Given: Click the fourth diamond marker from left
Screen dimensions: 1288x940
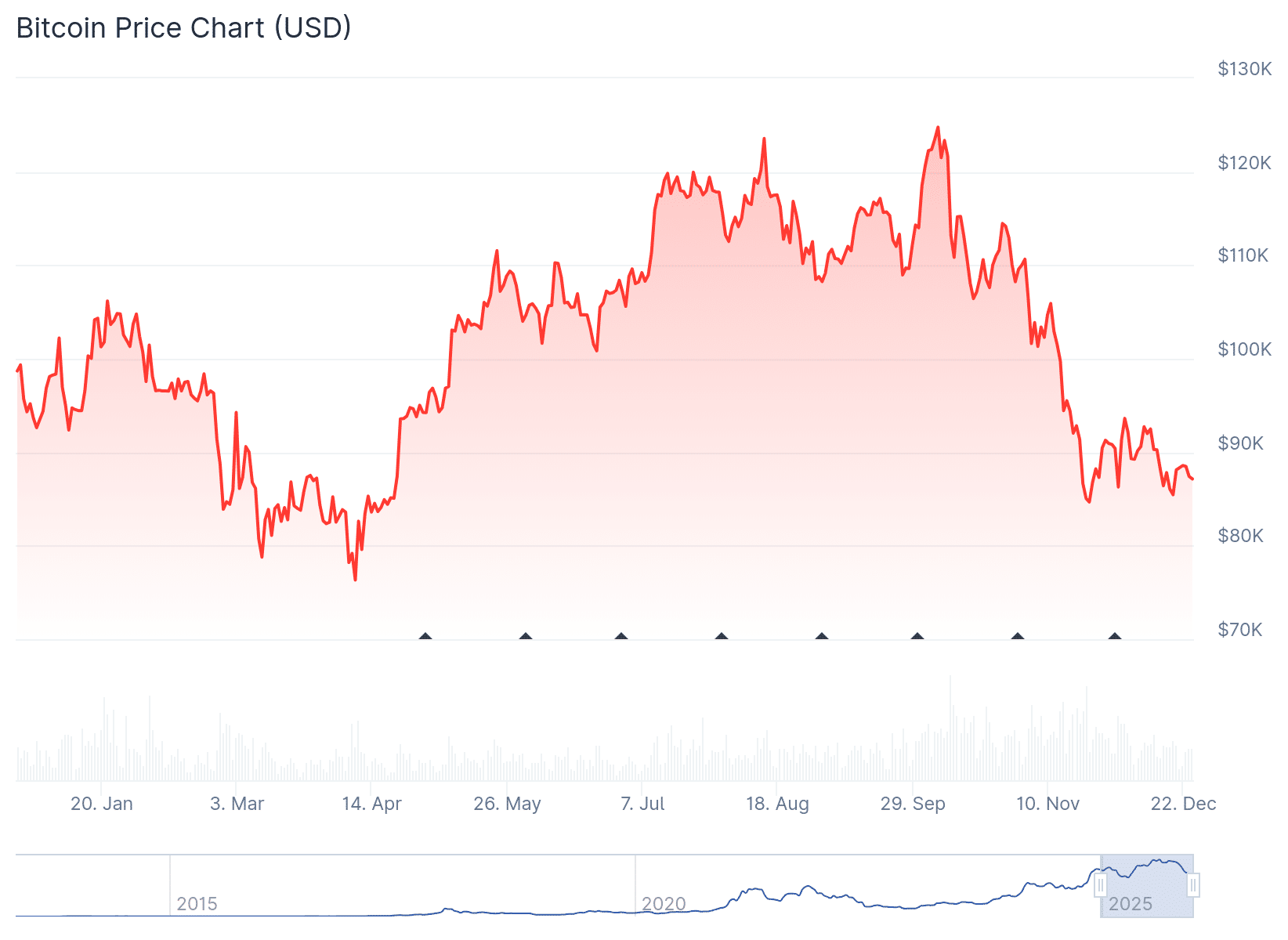Looking at the screenshot, I should coord(722,637).
